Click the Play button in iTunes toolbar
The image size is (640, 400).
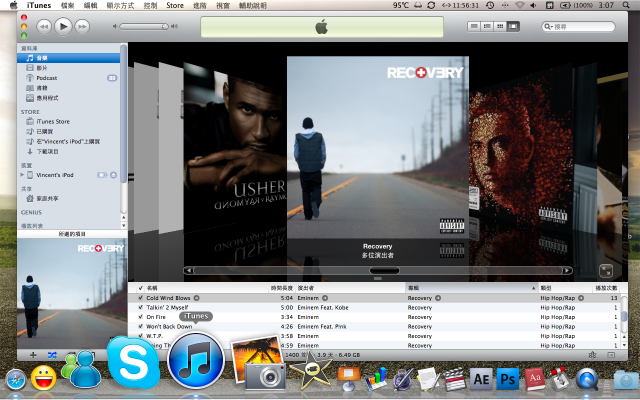pyautogui.click(x=63, y=27)
